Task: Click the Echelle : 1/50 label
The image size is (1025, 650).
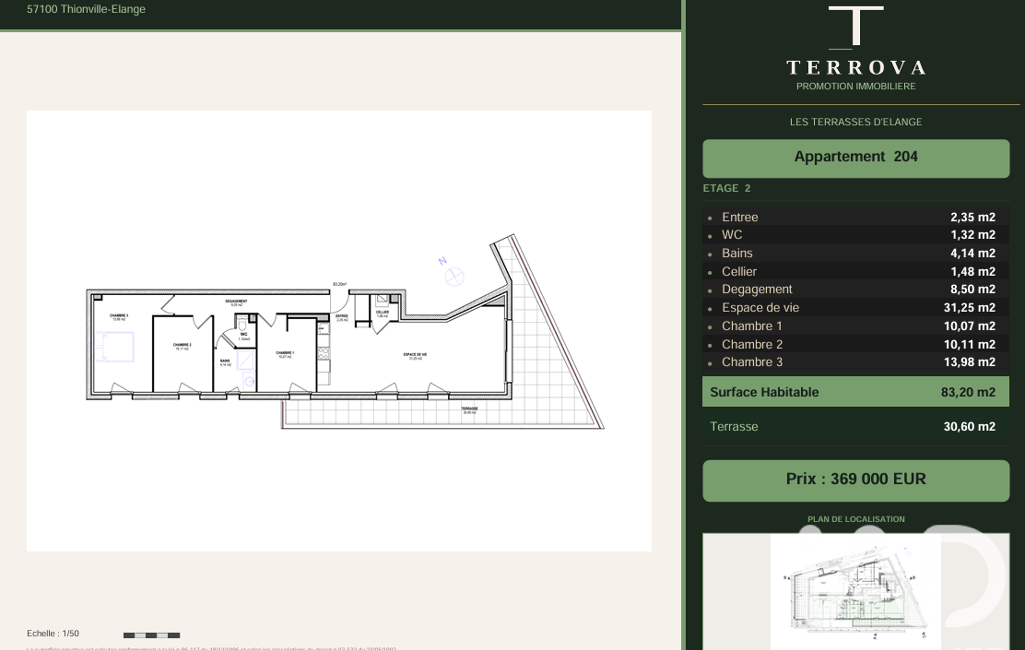Action: tap(53, 634)
